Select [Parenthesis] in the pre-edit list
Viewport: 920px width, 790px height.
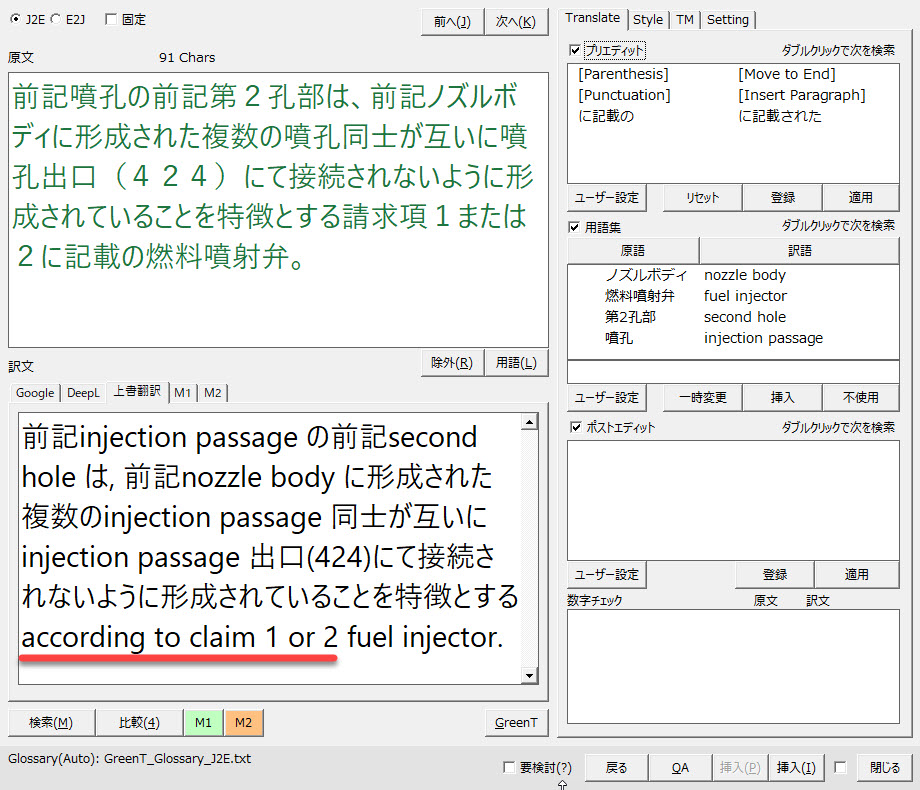[623, 74]
